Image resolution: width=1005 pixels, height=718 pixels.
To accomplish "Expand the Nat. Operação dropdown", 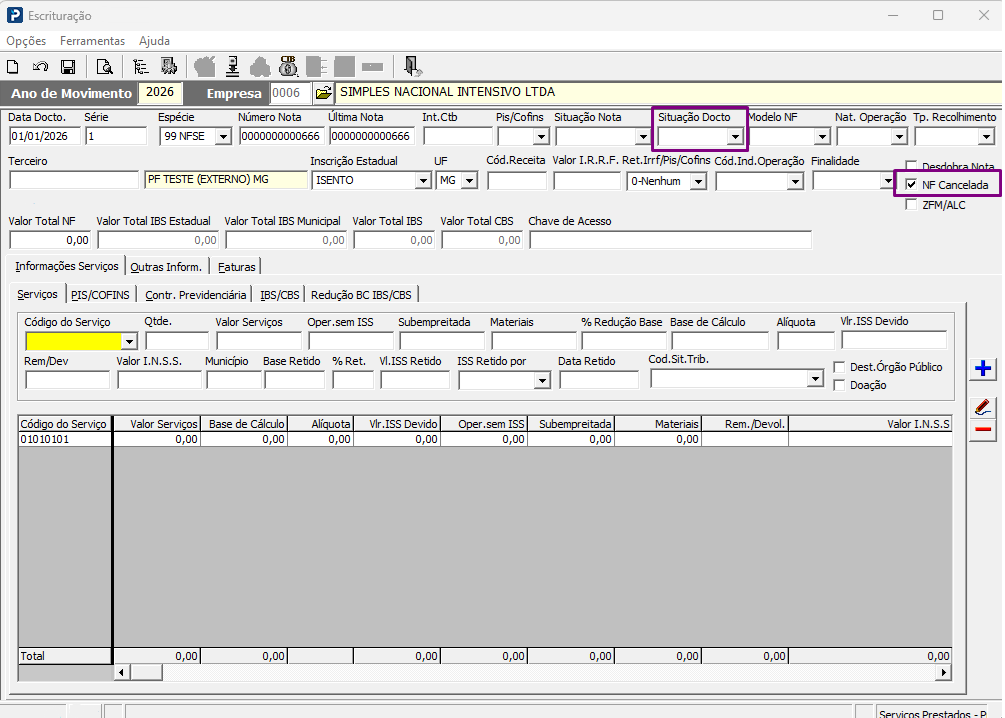I will [899, 137].
